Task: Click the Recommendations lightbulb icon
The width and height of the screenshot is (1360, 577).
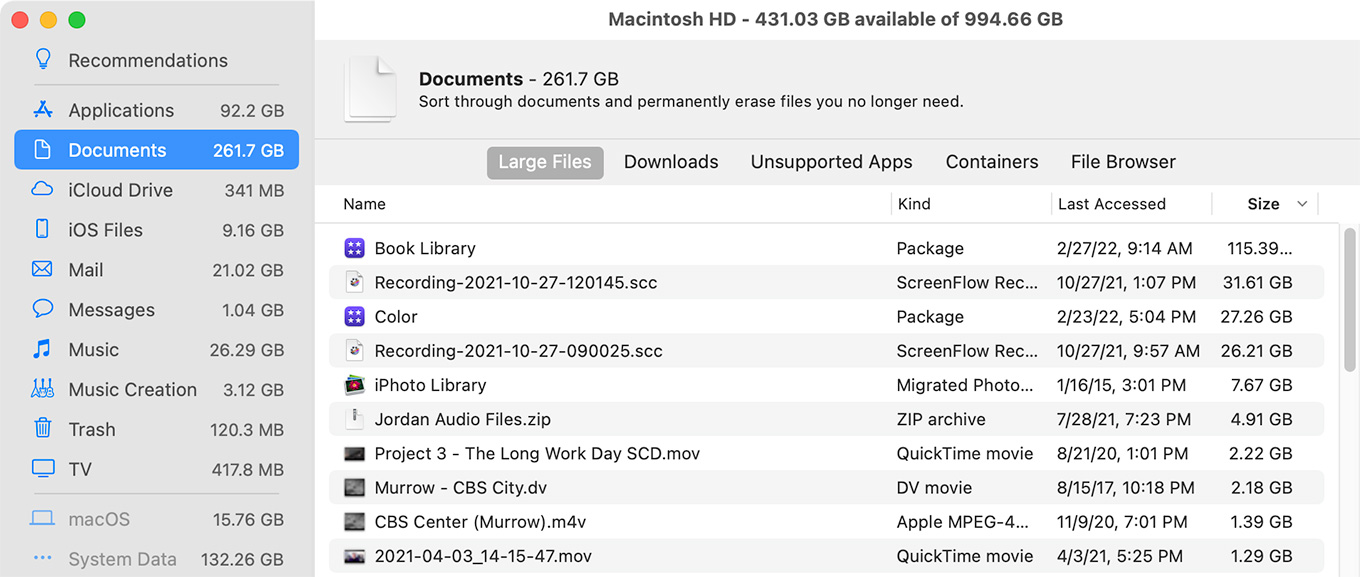Action: [x=42, y=59]
